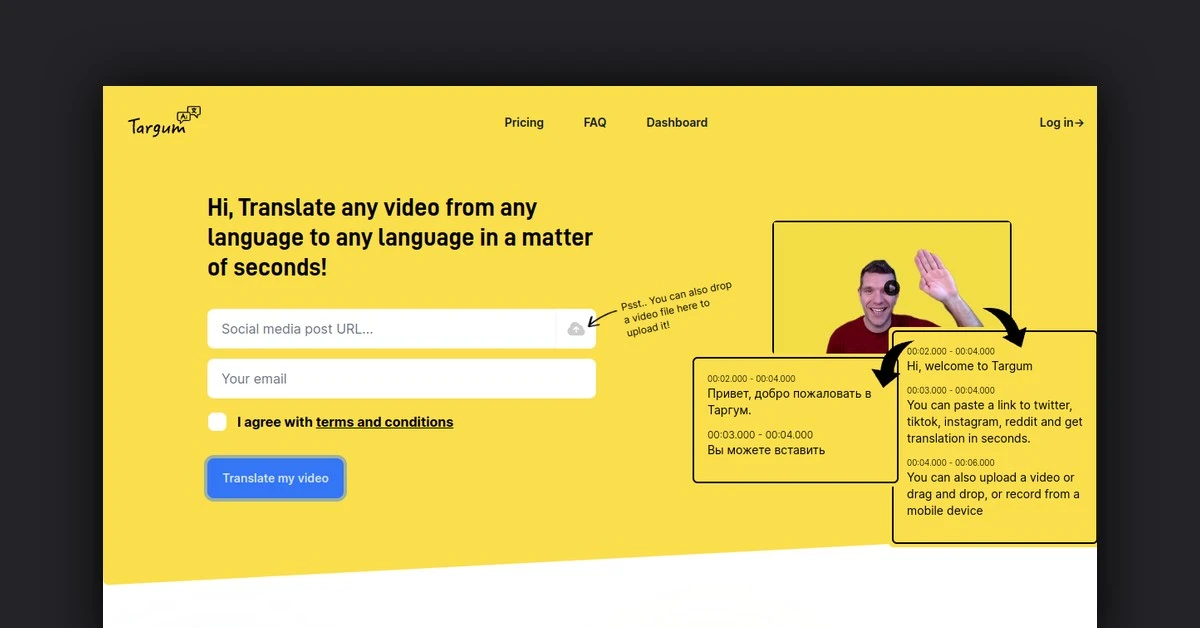Go to the FAQ section
This screenshot has width=1200, height=628.
click(595, 123)
